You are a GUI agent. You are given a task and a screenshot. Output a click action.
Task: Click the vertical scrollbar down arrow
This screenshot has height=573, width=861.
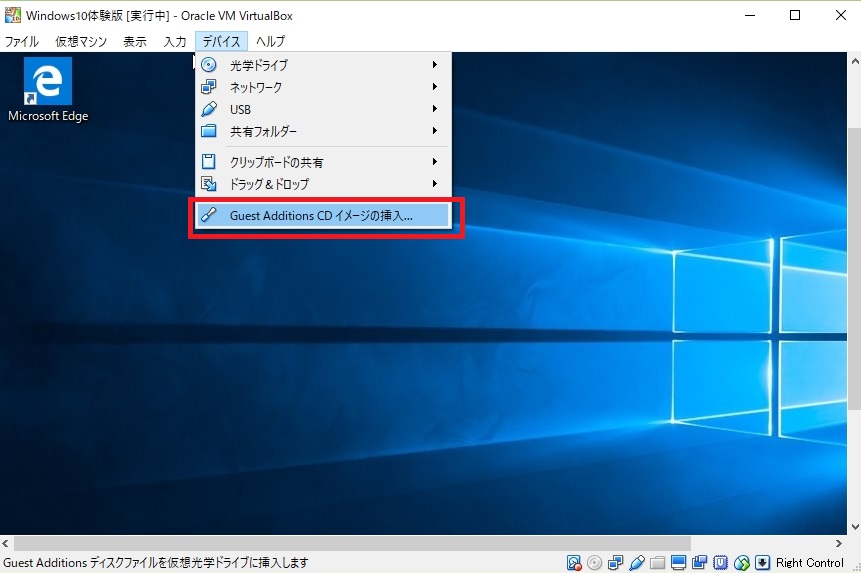[x=854, y=527]
